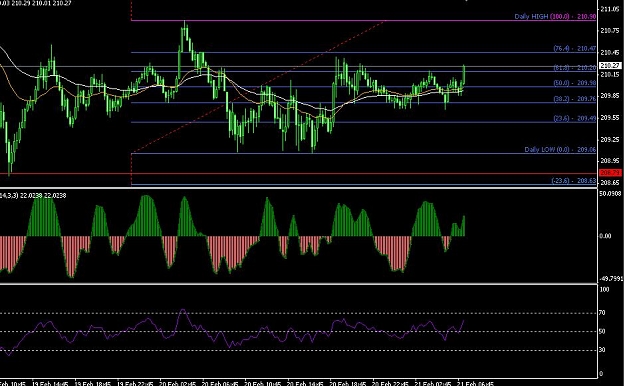Click the 20 Feb 18:45 time label

[348, 384]
